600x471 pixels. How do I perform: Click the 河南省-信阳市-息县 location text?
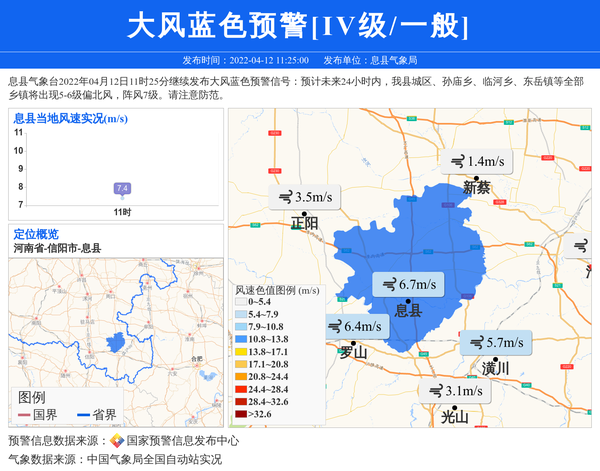[57, 248]
